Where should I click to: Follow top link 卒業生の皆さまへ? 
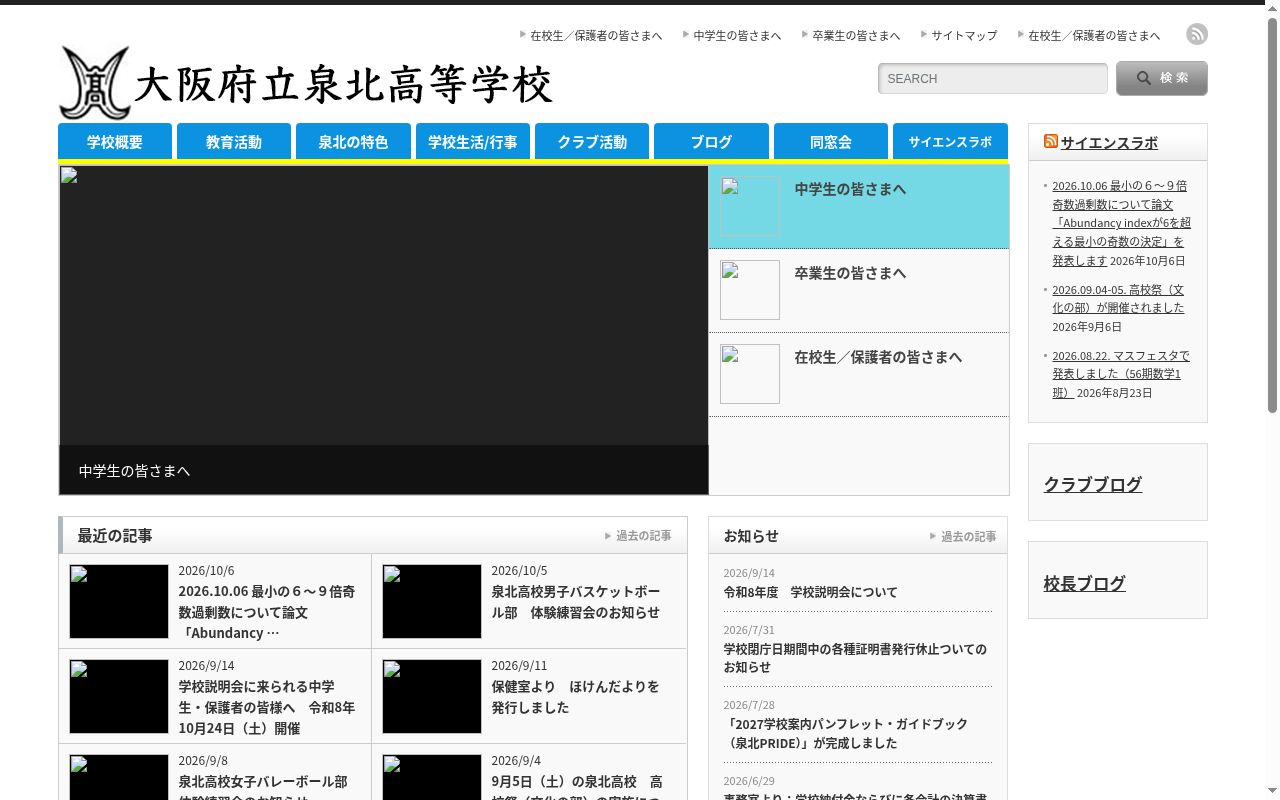coord(856,35)
